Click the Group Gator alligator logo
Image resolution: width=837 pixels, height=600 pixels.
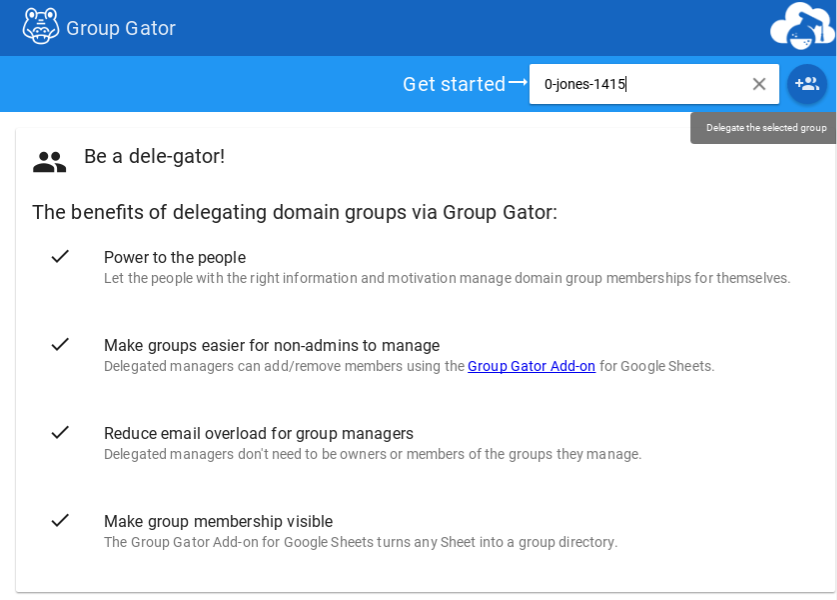pyautogui.click(x=41, y=27)
